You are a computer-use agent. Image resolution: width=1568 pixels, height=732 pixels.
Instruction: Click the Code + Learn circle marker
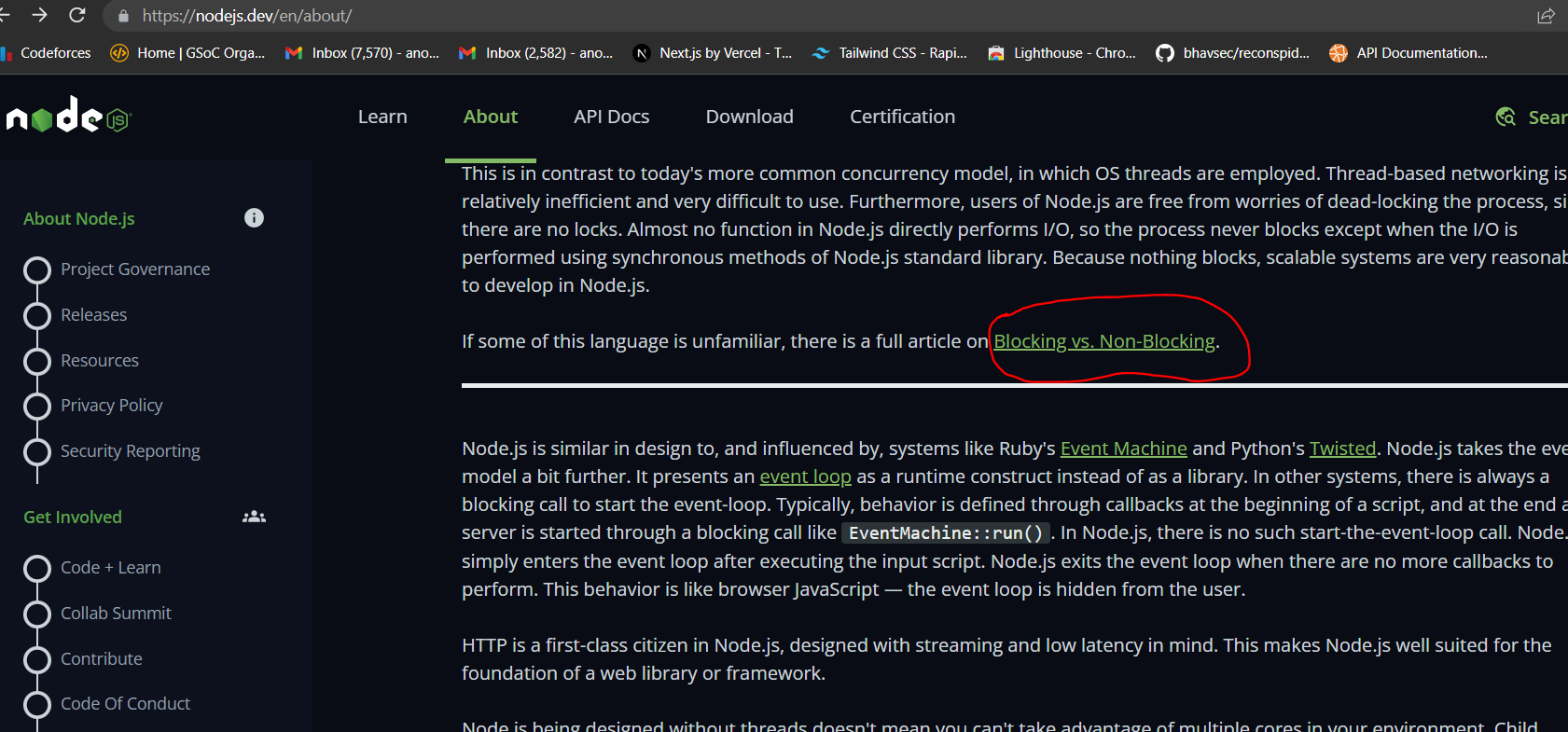(x=37, y=569)
